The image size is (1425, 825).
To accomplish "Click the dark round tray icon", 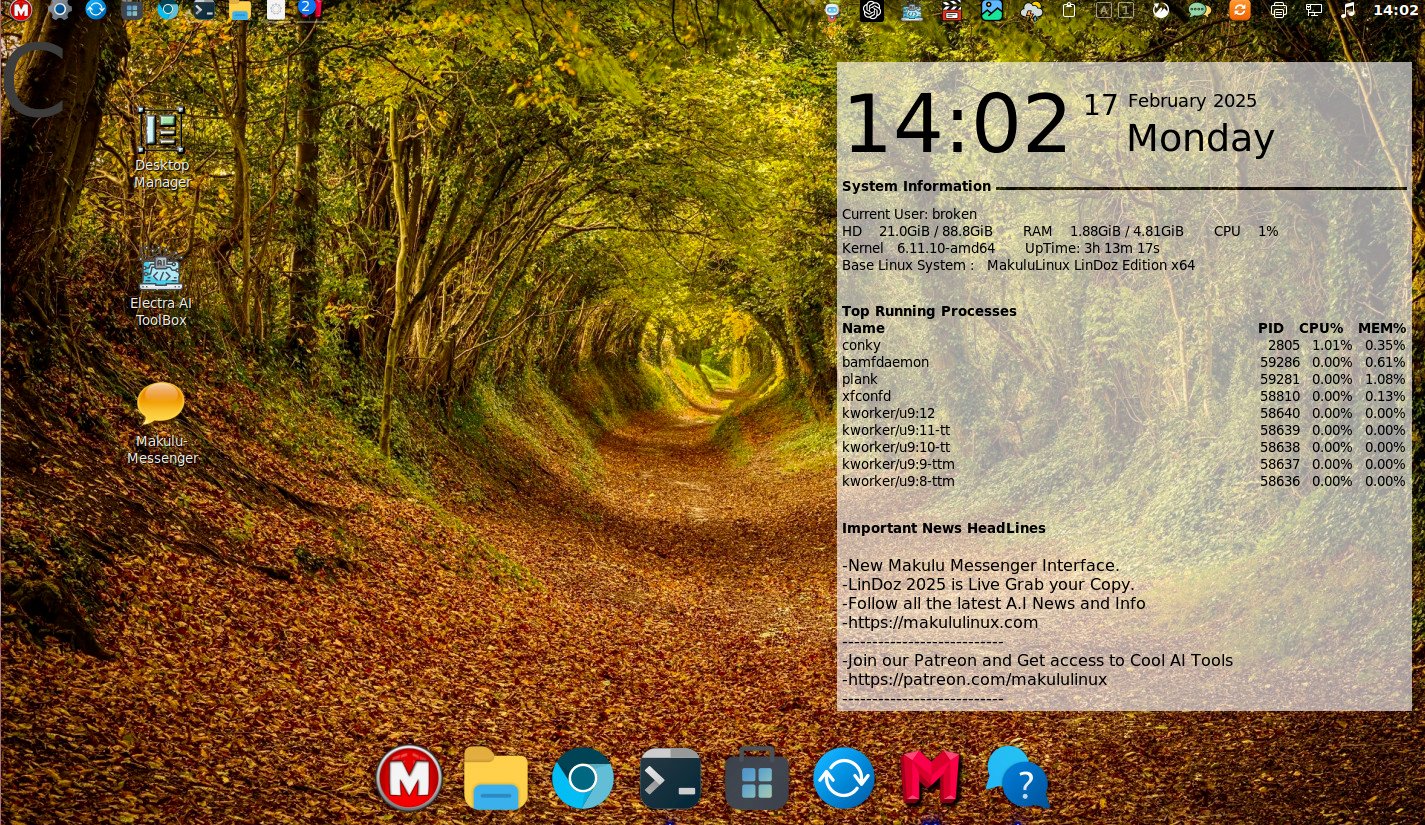I will pos(1160,11).
